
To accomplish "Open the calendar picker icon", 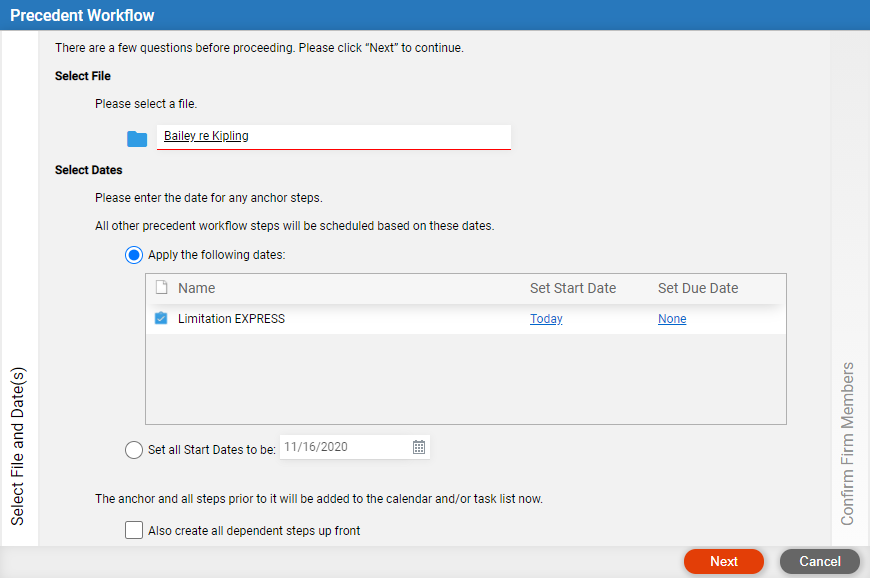I will pos(419,447).
